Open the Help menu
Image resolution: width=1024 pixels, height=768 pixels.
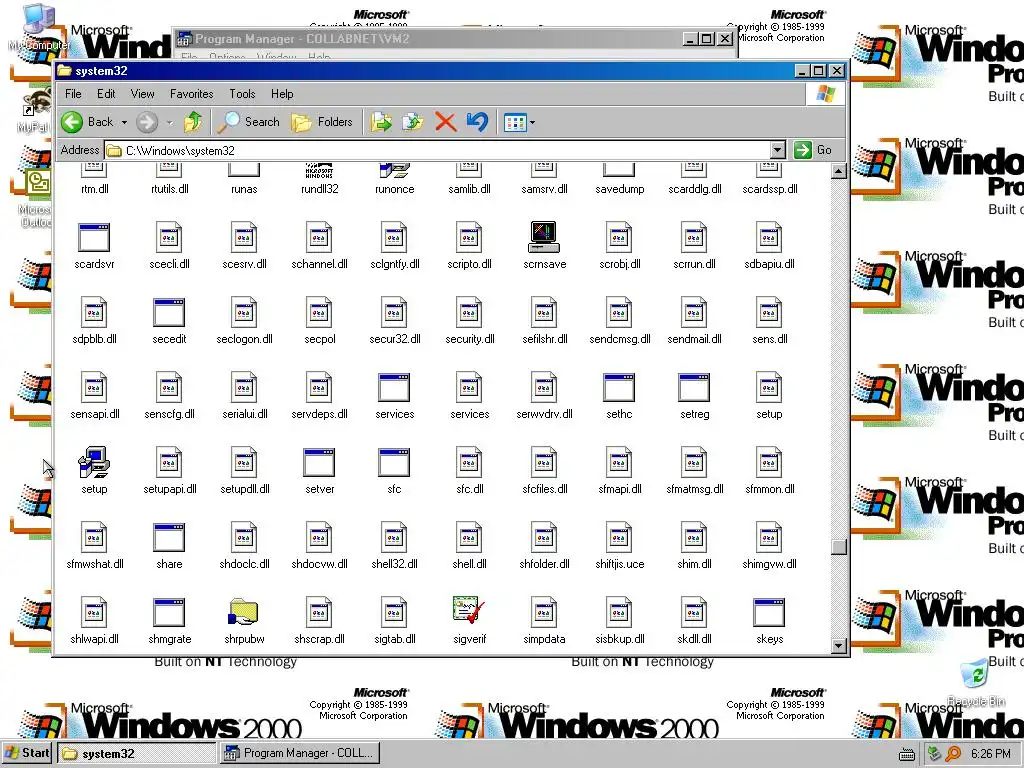coord(282,94)
